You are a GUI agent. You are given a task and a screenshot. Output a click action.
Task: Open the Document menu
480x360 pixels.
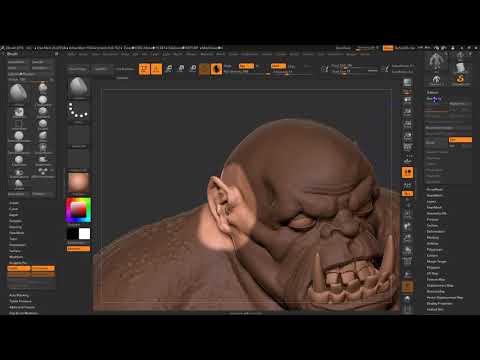tap(110, 54)
